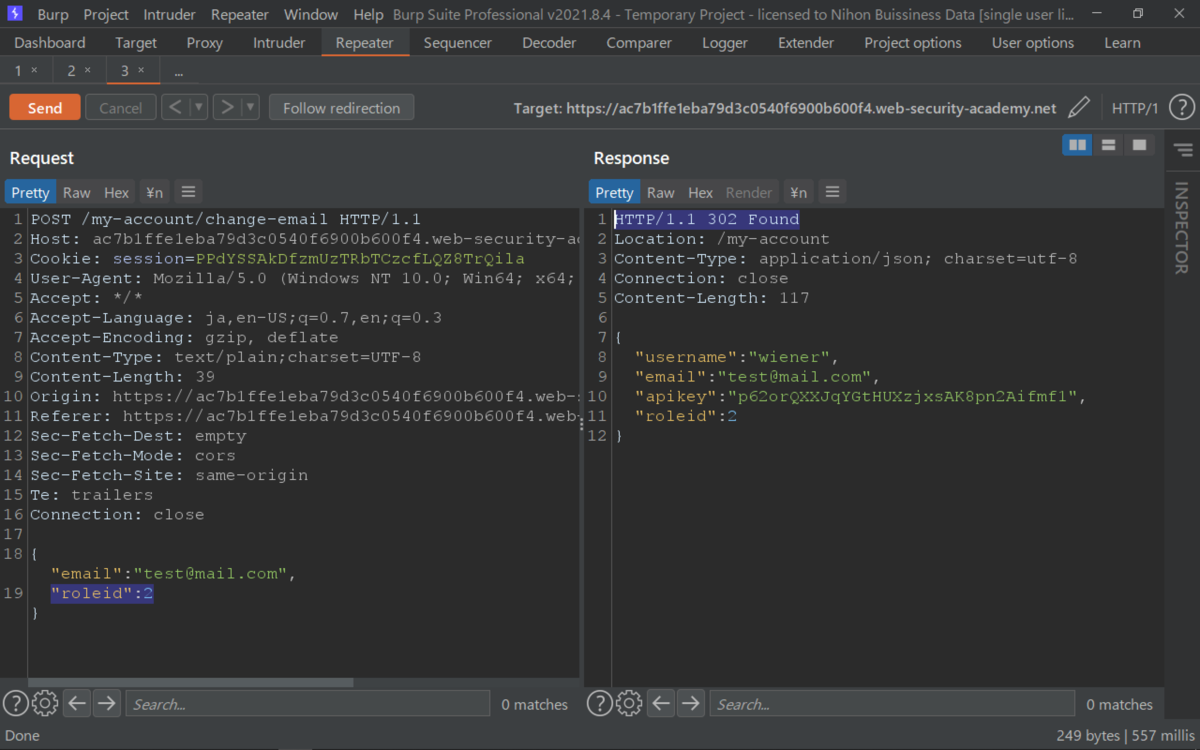Switch to the Learn tab
The height and width of the screenshot is (750, 1200).
coord(1122,43)
